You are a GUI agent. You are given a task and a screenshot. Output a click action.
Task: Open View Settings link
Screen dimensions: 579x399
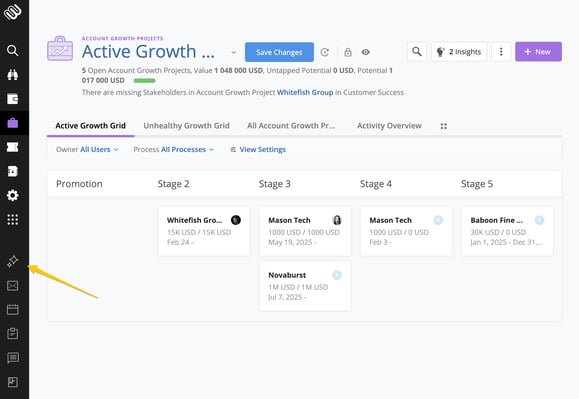pyautogui.click(x=258, y=149)
